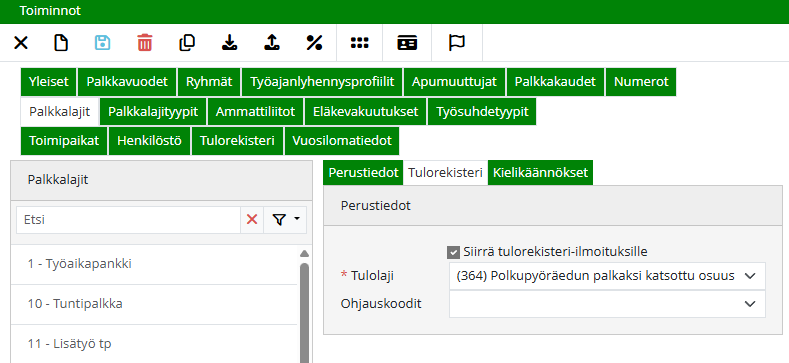The image size is (789, 363).
Task: Open Apumuuttujat tab
Action: tap(454, 82)
